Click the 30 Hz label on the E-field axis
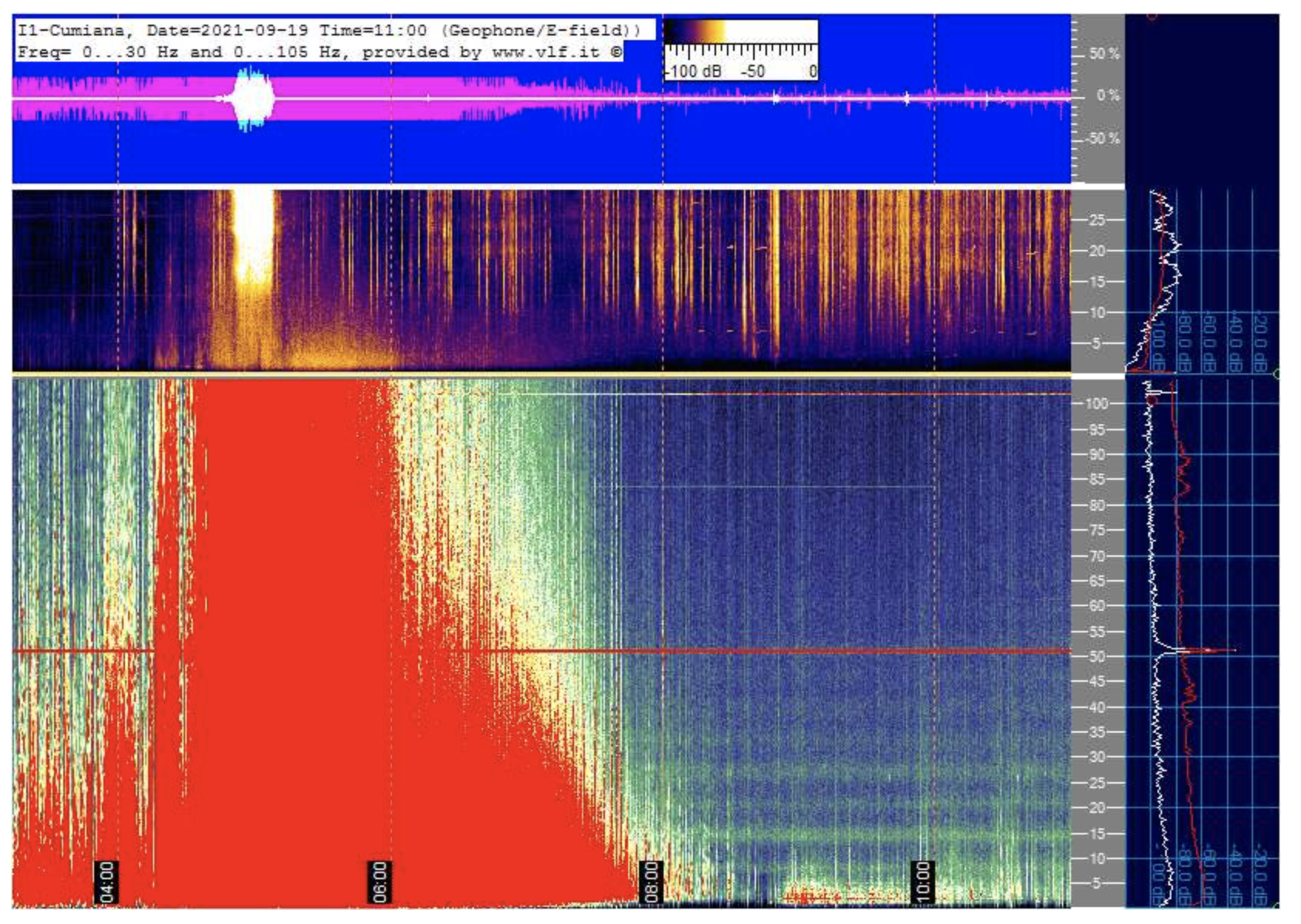The width and height of the screenshot is (1301, 924). click(x=1097, y=757)
